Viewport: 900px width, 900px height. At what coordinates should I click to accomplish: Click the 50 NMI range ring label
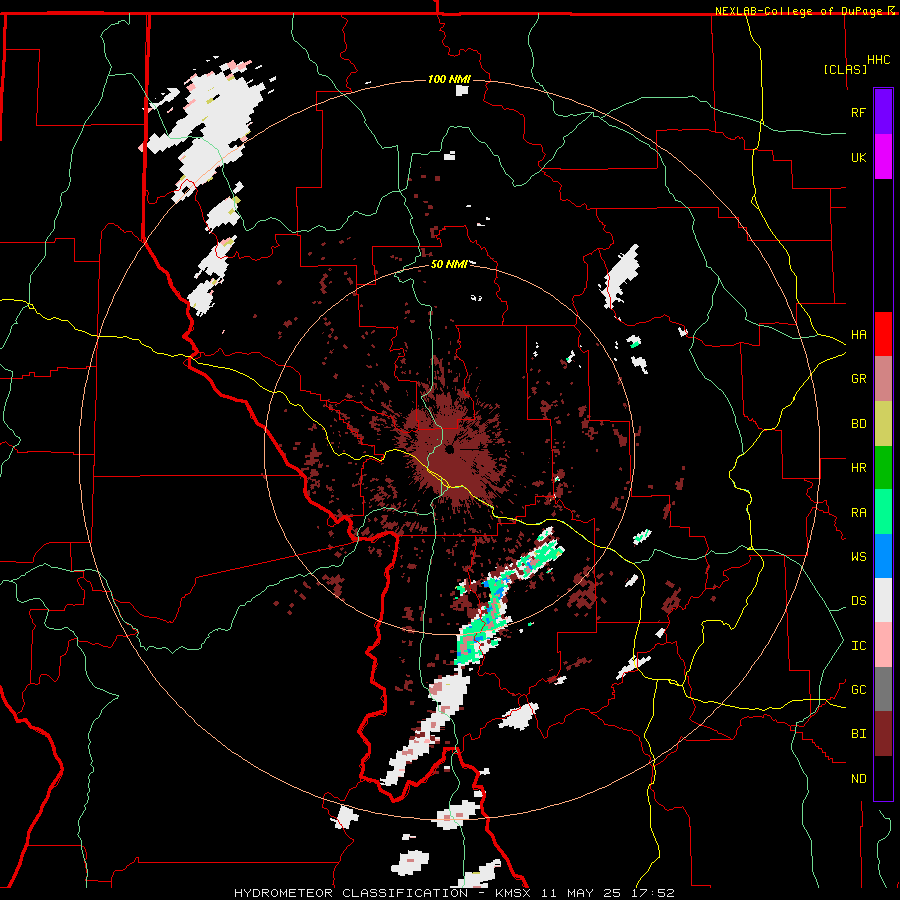[x=448, y=264]
